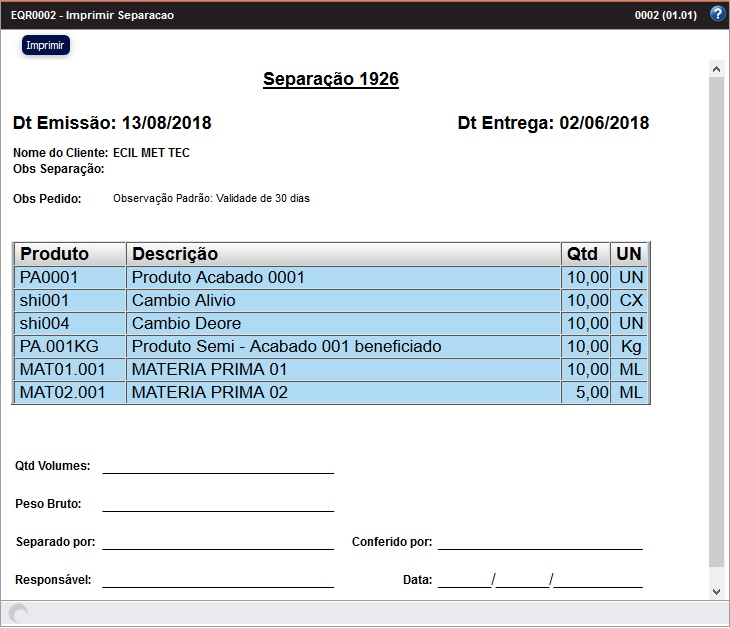Click the Separação 1926 title
The image size is (730, 628).
coord(331,79)
